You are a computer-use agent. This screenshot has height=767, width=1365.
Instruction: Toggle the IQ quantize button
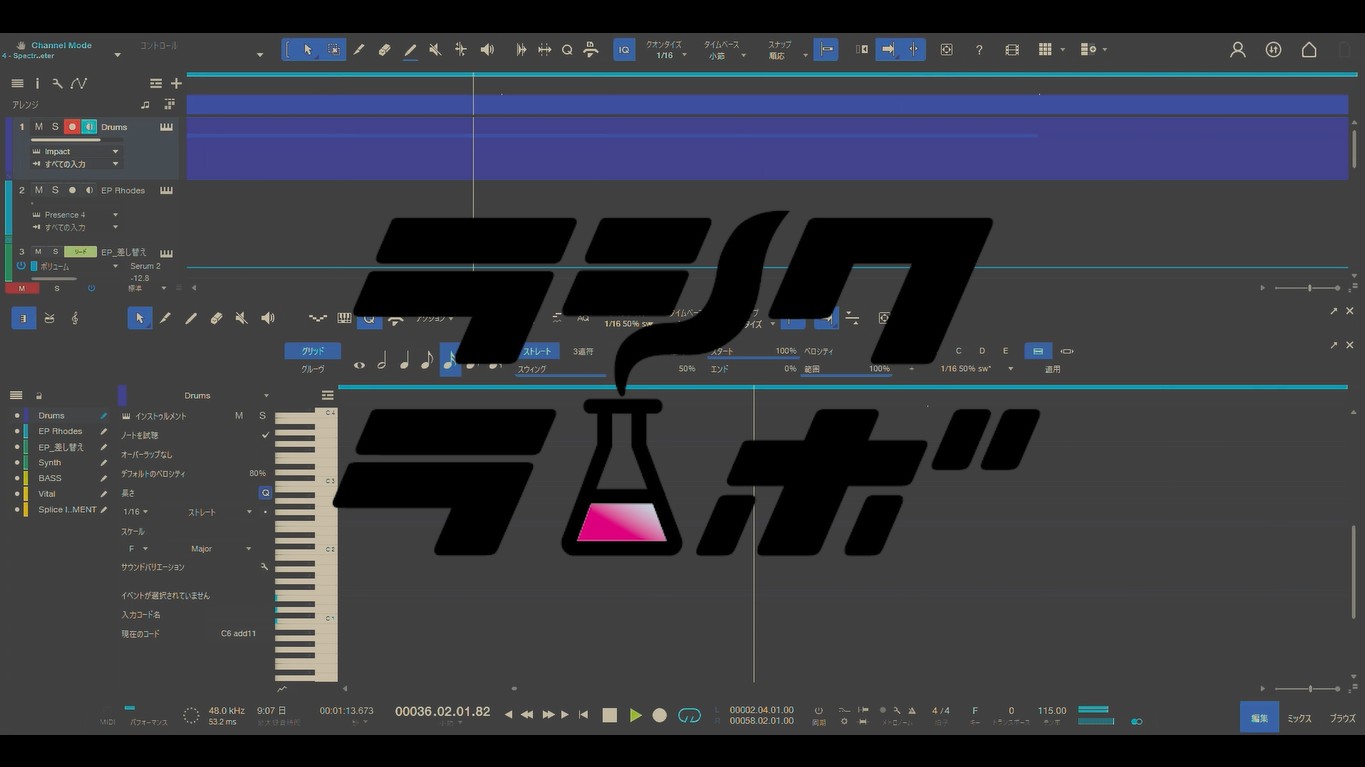click(624, 50)
